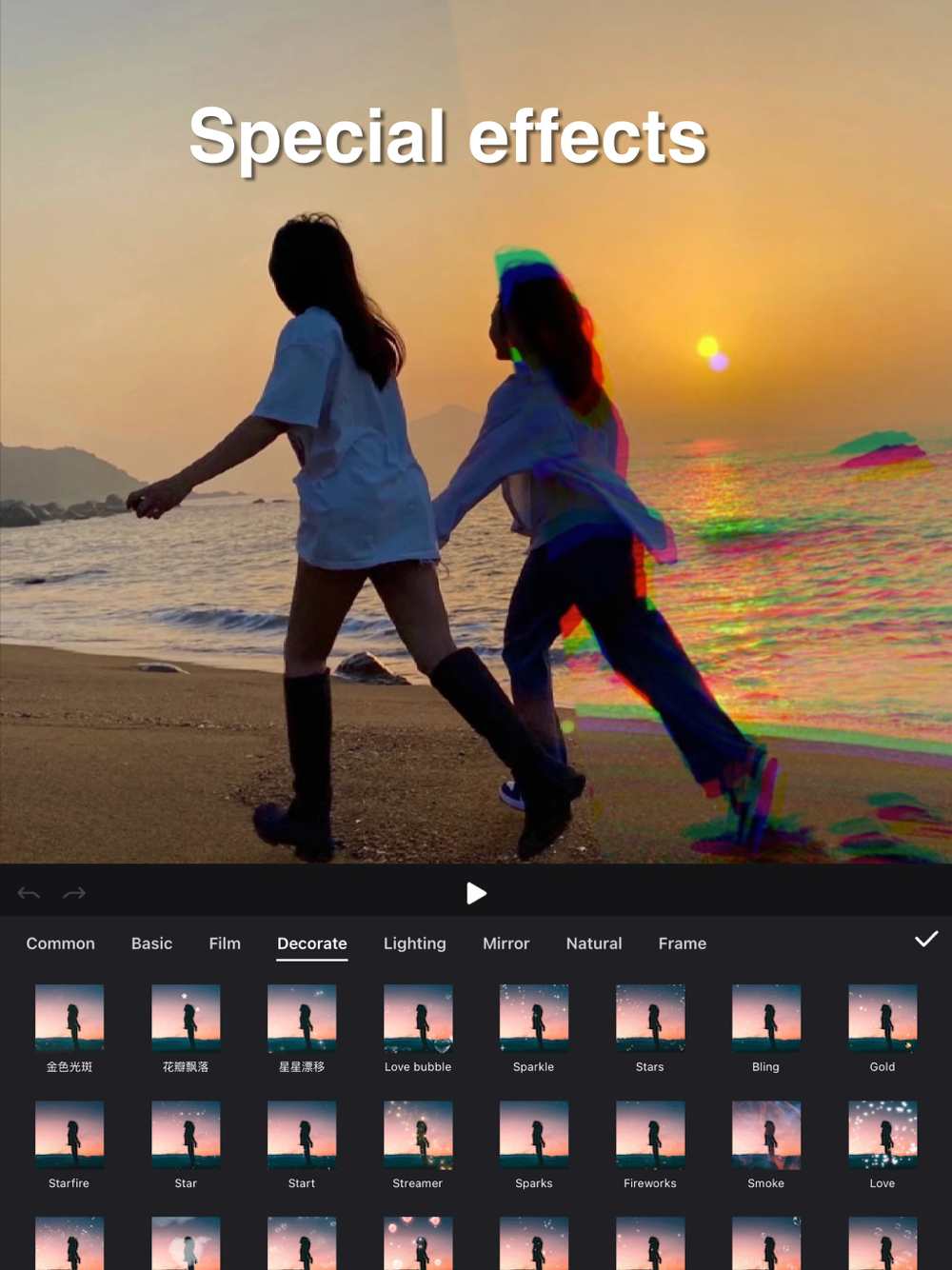Switch to the Common tab
Viewport: 952px width, 1270px height.
click(61, 943)
